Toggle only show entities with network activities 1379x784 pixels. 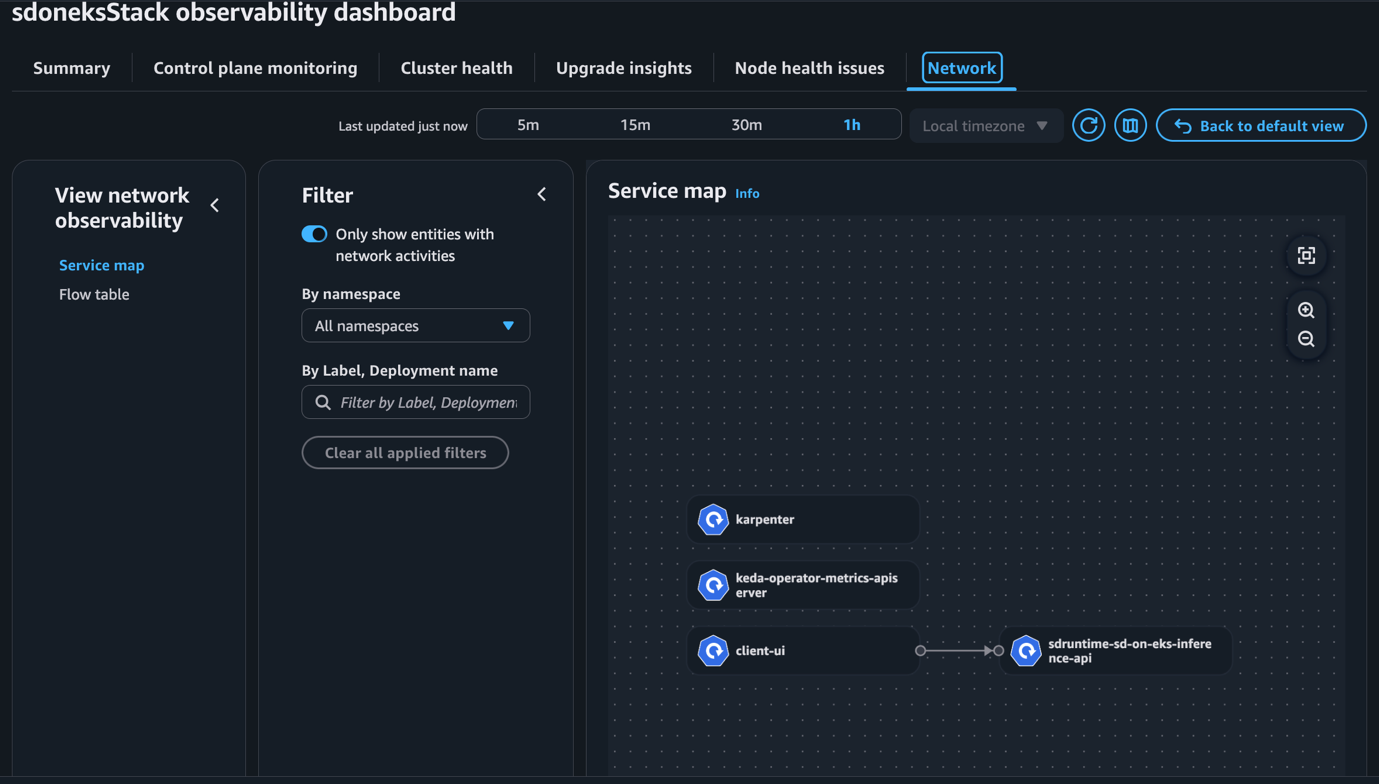pyautogui.click(x=314, y=234)
